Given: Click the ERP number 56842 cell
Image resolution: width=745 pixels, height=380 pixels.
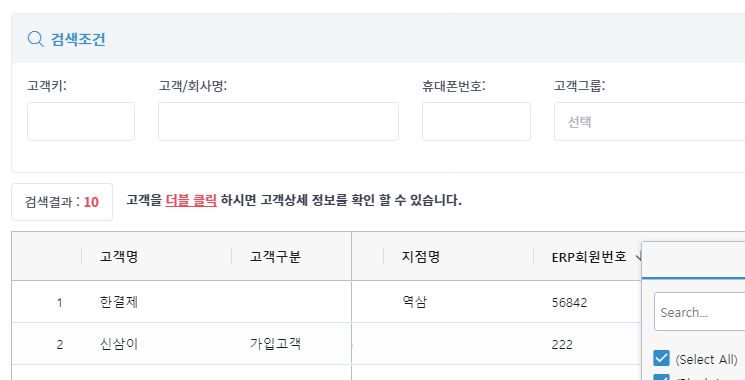Looking at the screenshot, I should [569, 303].
